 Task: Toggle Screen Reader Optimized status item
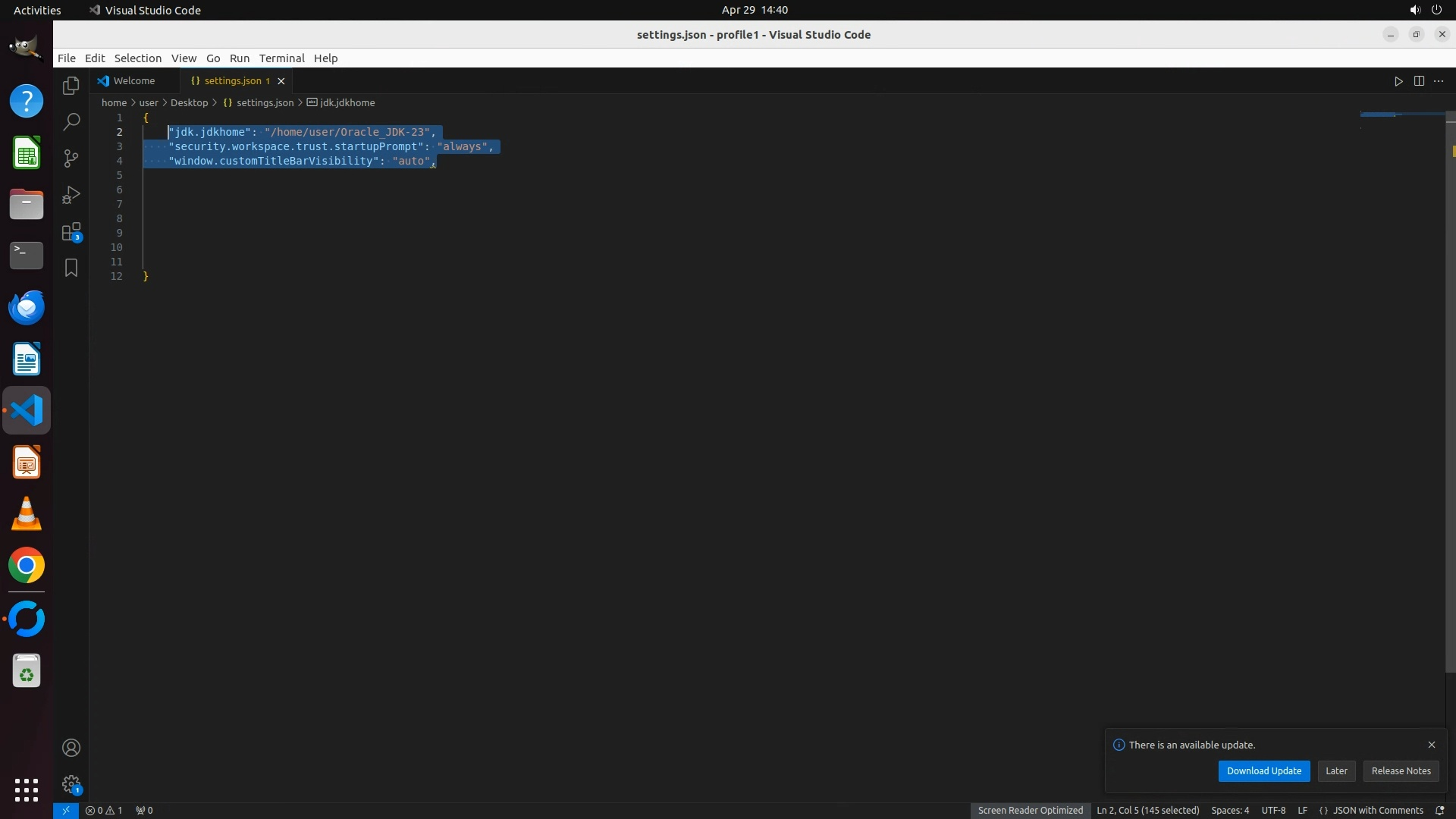pos(1030,810)
